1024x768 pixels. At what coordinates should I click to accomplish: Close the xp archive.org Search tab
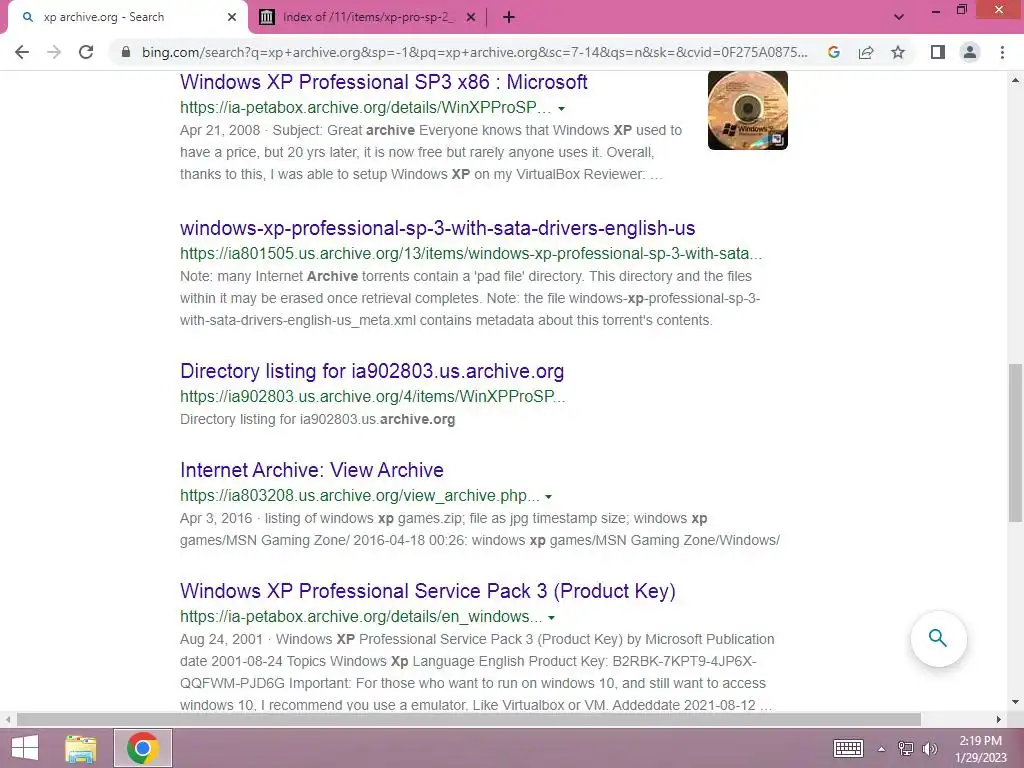pos(232,18)
